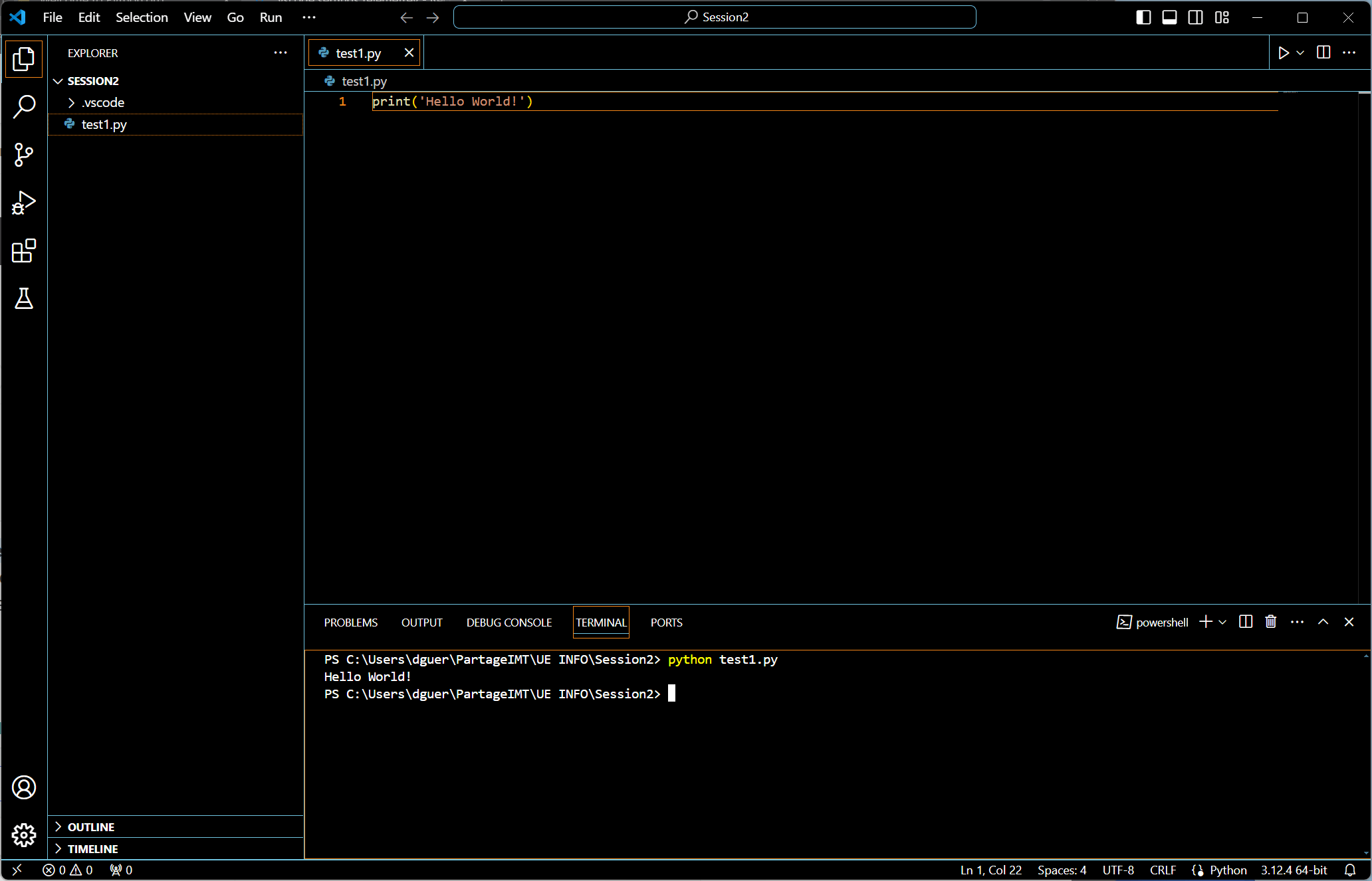Open errors and warnings status item
The width and height of the screenshot is (1372, 881).
(x=68, y=870)
